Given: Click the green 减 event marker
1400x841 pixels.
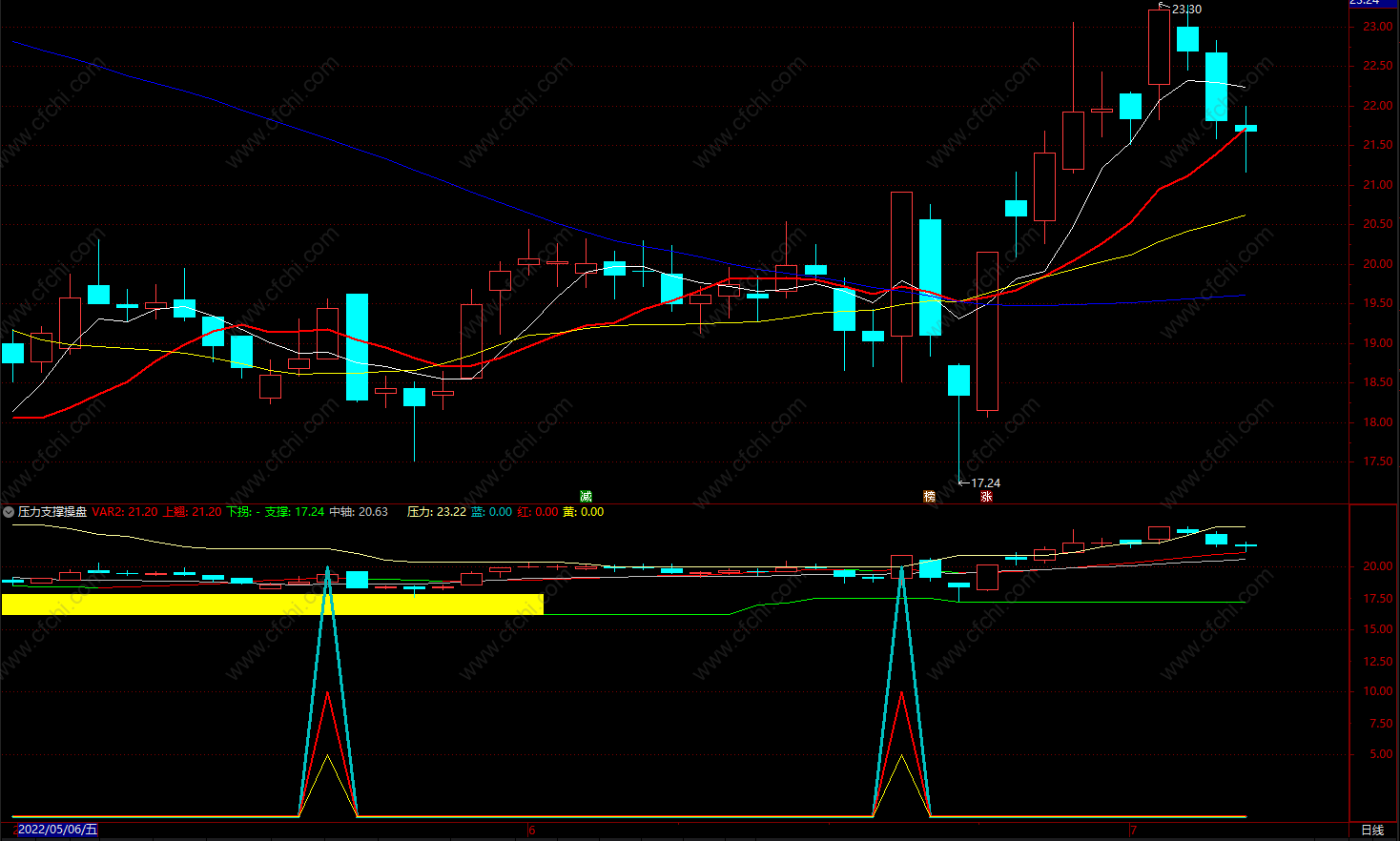Looking at the screenshot, I should pos(586,496).
